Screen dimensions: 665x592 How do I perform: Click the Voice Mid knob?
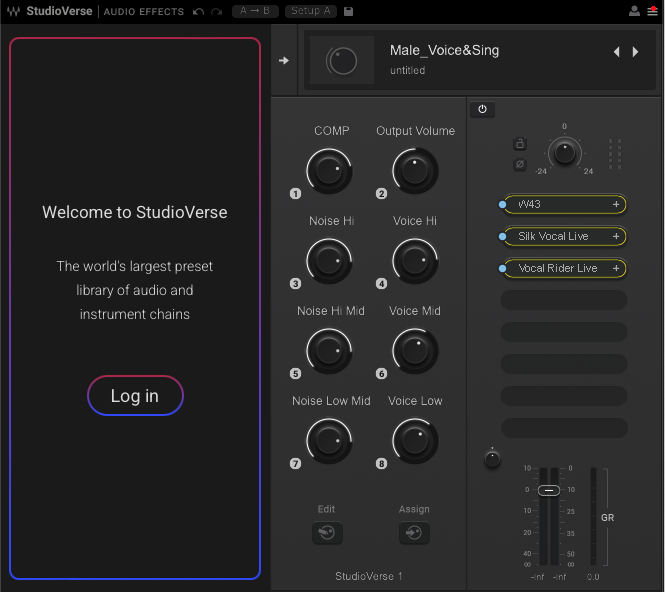coord(415,351)
